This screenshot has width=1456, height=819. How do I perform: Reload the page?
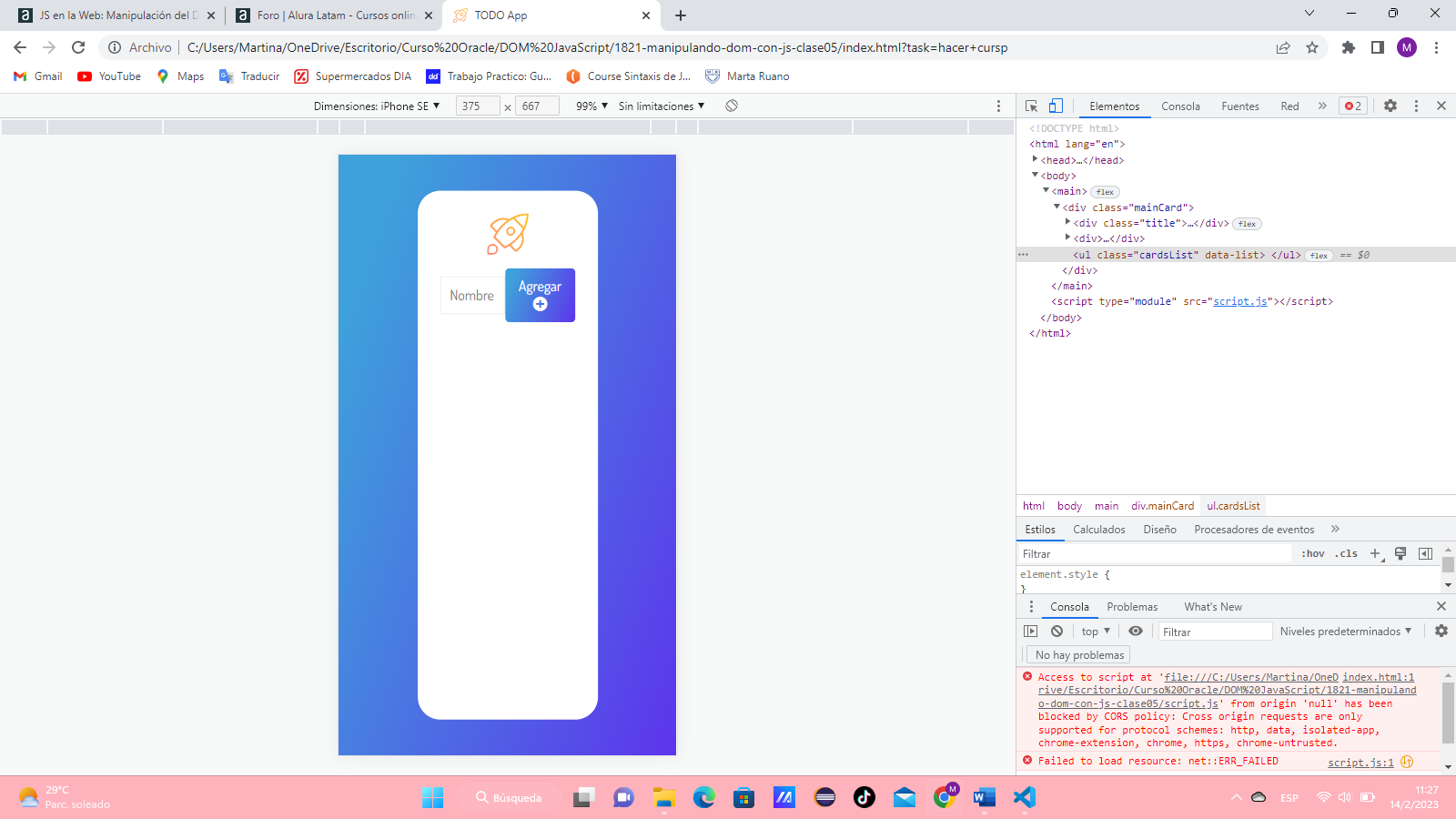tap(78, 47)
